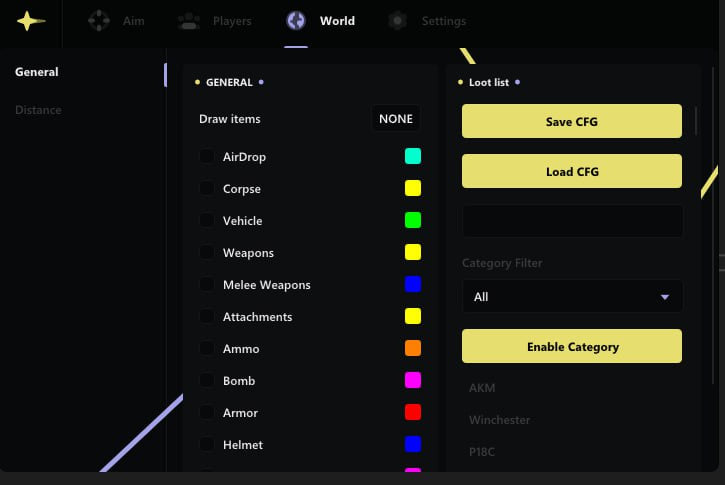The width and height of the screenshot is (725, 485).
Task: Toggle the Vehicle checkbox
Action: coord(206,221)
